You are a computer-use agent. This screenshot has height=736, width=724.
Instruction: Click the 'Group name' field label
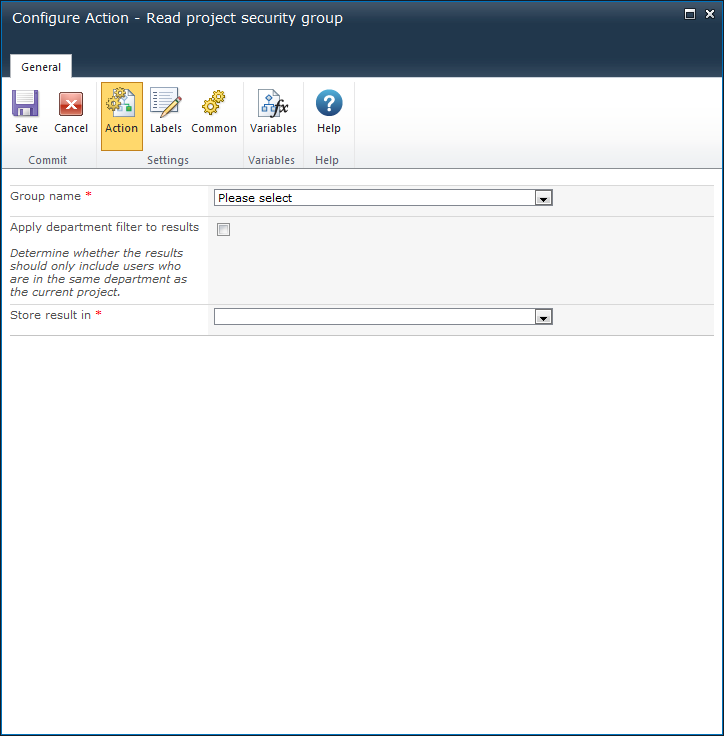click(x=45, y=196)
